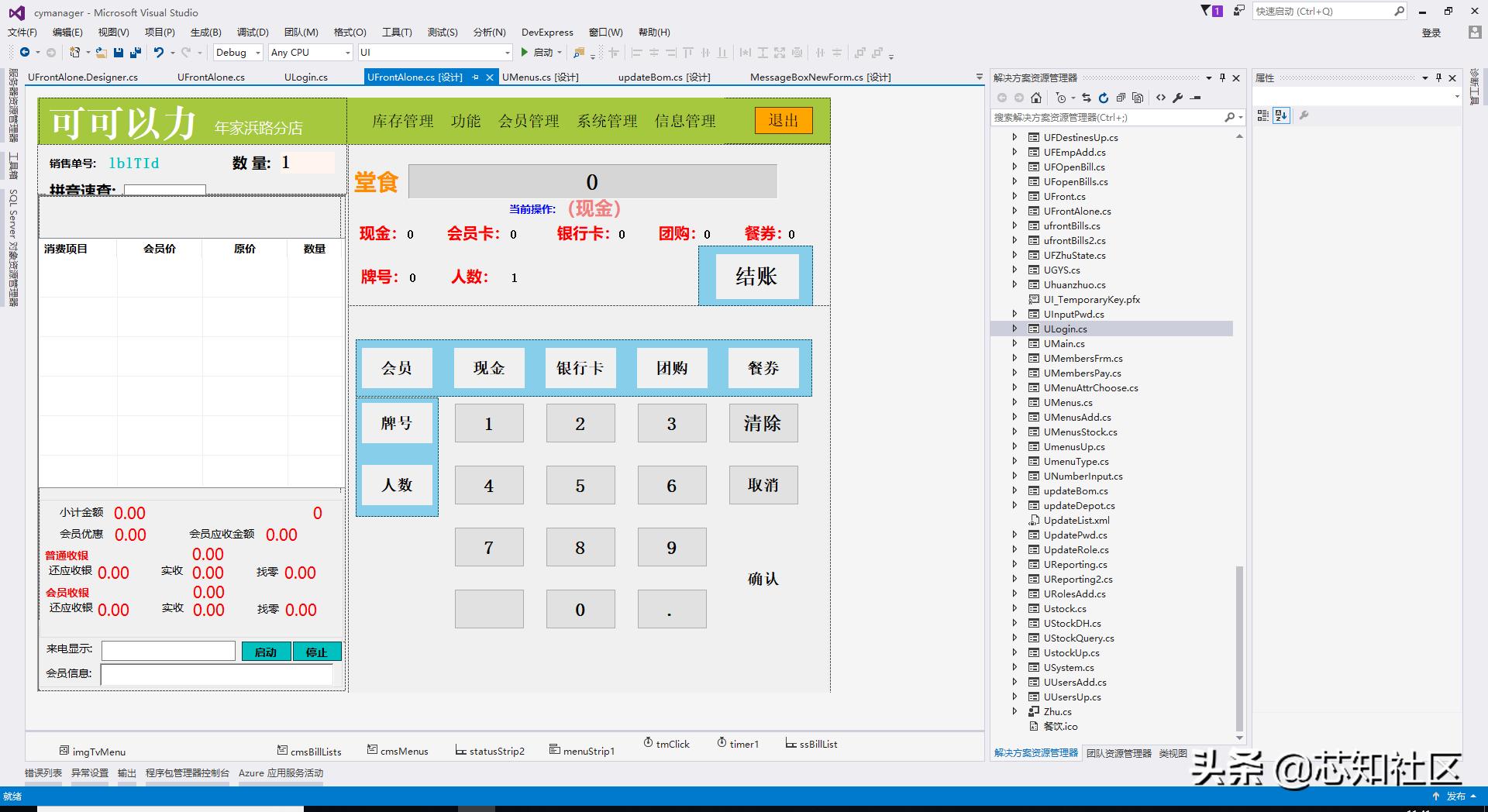Toggle alphabetical sorting in the Properties panel
The image size is (1488, 812).
click(x=1281, y=116)
